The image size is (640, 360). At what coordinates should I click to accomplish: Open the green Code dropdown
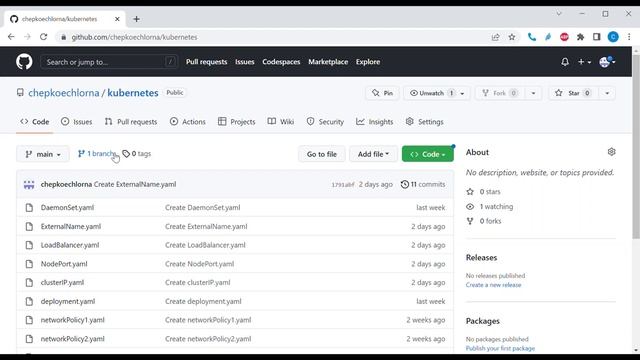coord(428,154)
